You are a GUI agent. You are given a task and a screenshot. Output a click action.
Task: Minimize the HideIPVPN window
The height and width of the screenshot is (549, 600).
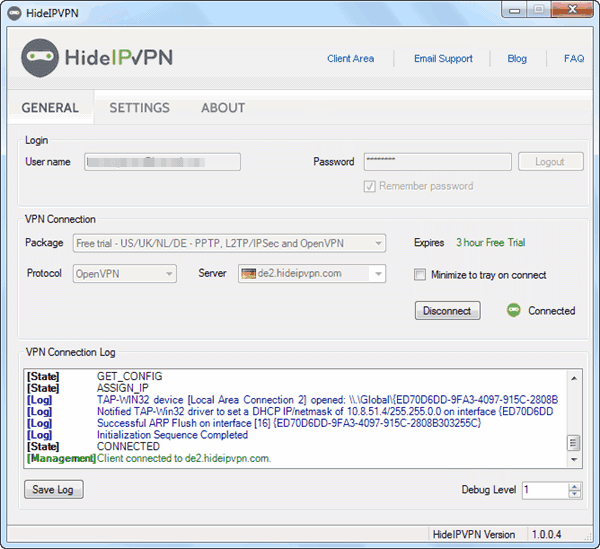[514, 10]
